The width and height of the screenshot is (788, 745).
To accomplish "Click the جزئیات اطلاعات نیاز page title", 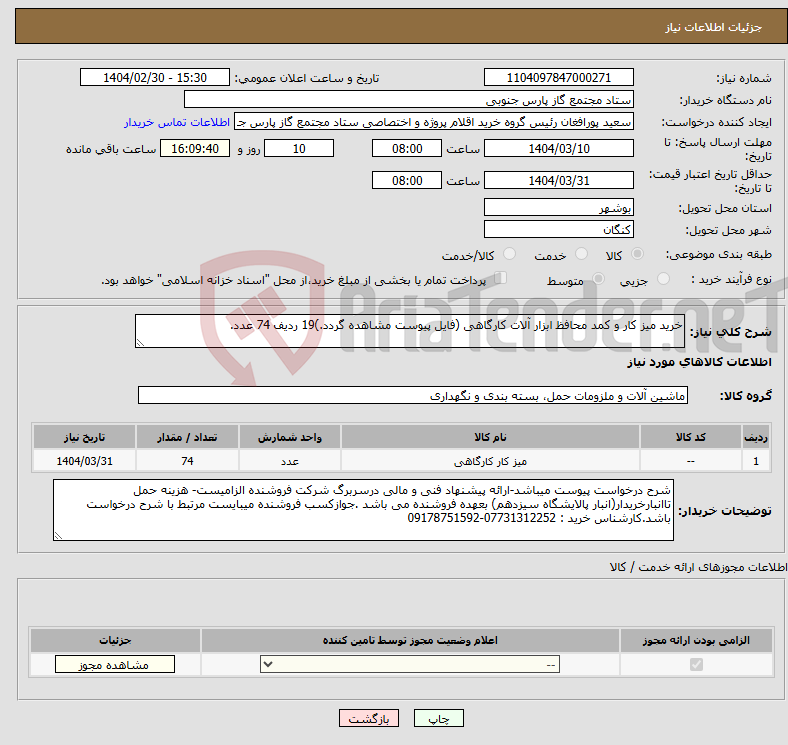I will (x=713, y=27).
